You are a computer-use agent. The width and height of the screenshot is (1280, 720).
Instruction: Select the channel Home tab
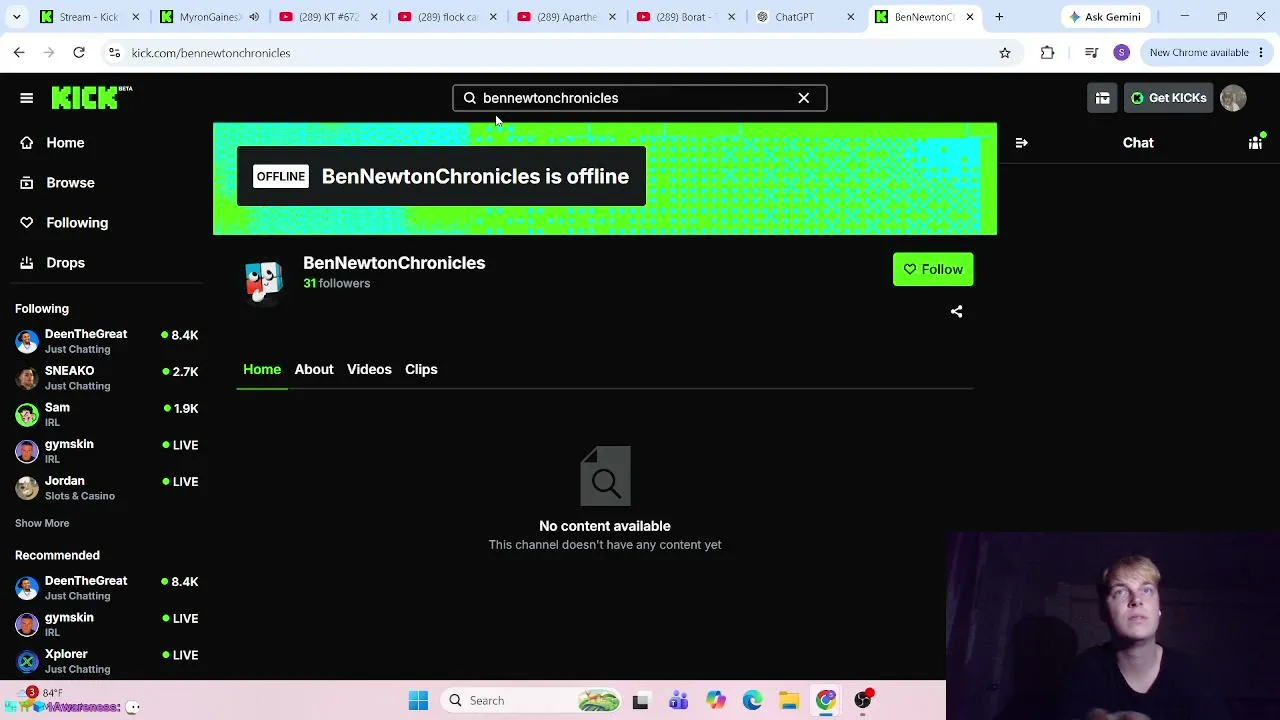(262, 369)
